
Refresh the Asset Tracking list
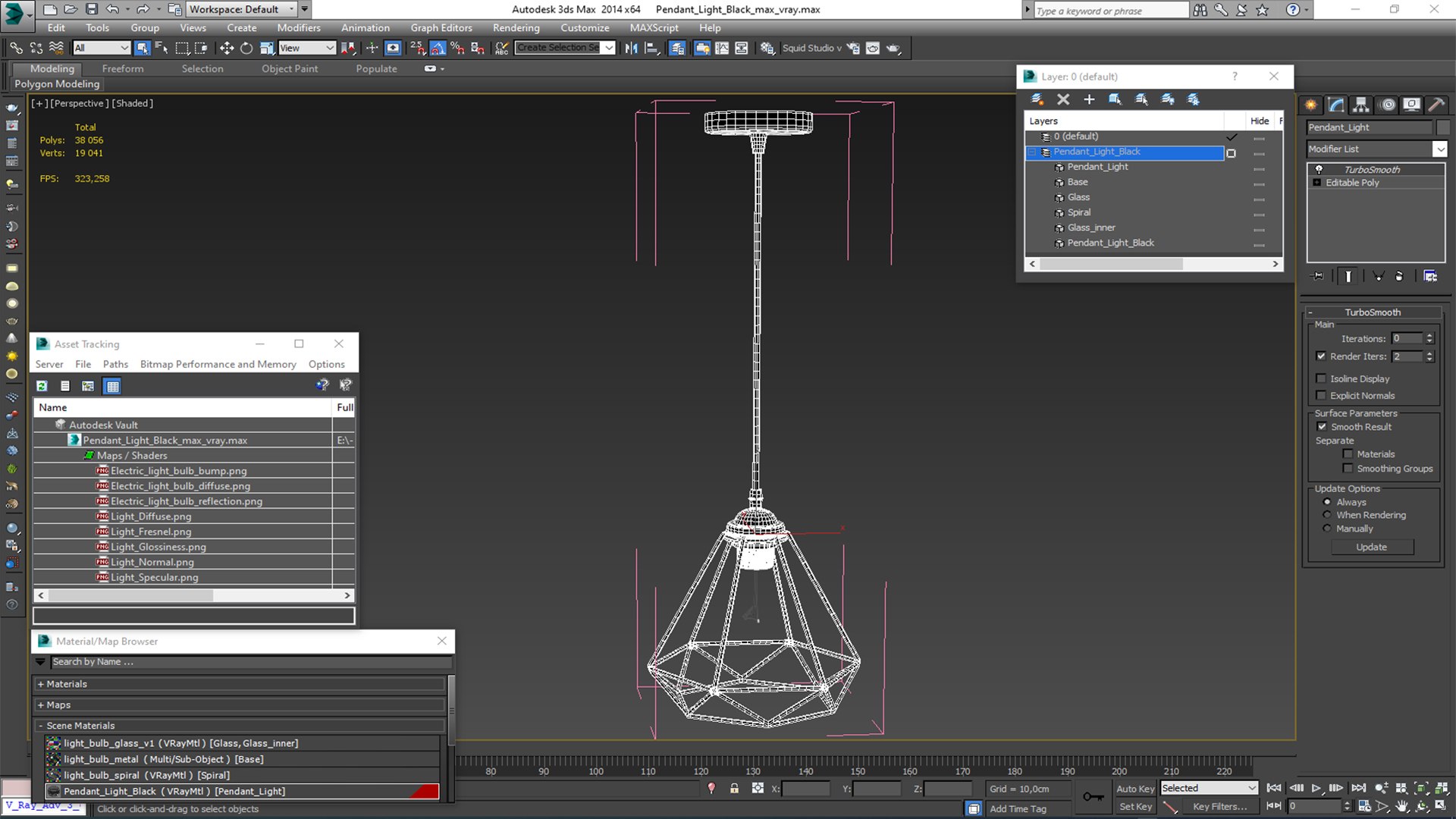42,386
